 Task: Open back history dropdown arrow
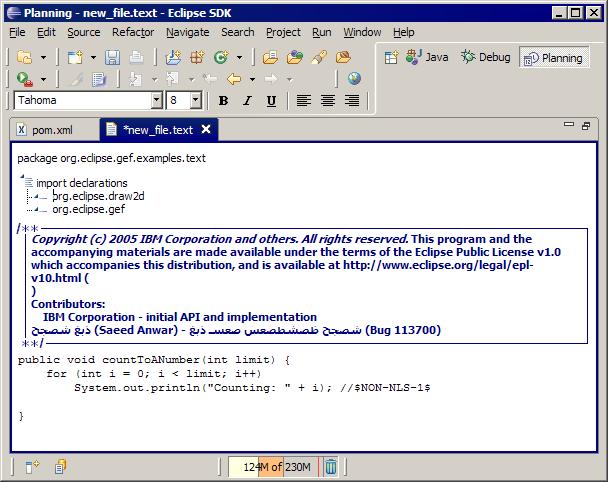tap(252, 79)
